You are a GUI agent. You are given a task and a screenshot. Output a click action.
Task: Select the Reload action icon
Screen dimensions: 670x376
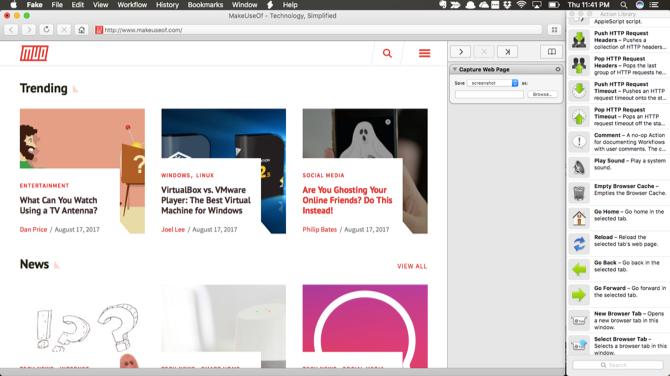(579, 244)
